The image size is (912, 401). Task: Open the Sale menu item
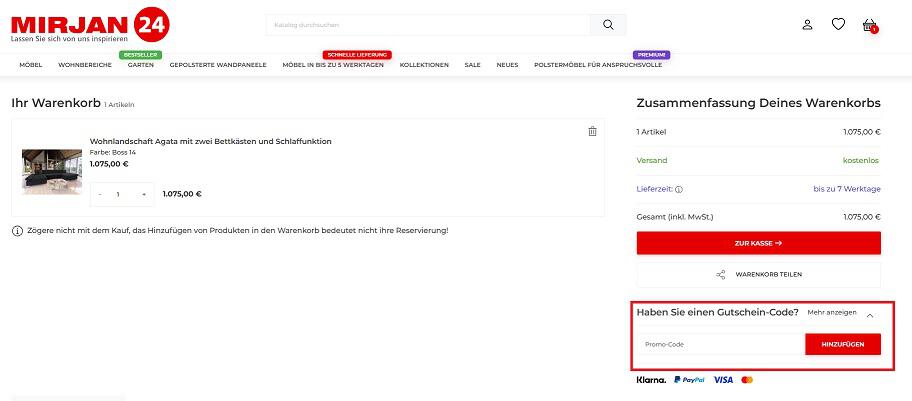(x=472, y=65)
